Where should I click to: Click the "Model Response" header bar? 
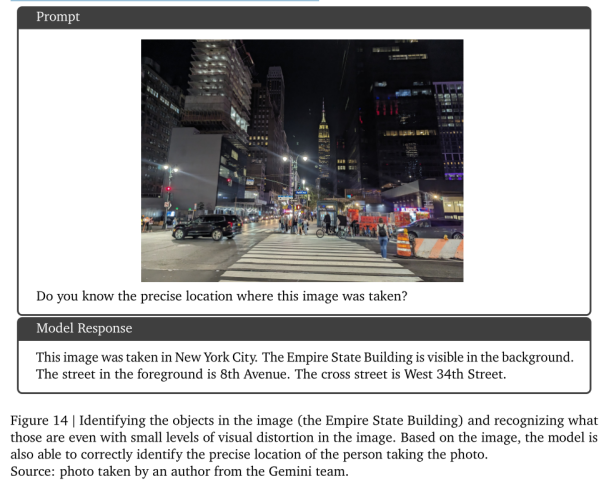pyautogui.click(x=300, y=328)
